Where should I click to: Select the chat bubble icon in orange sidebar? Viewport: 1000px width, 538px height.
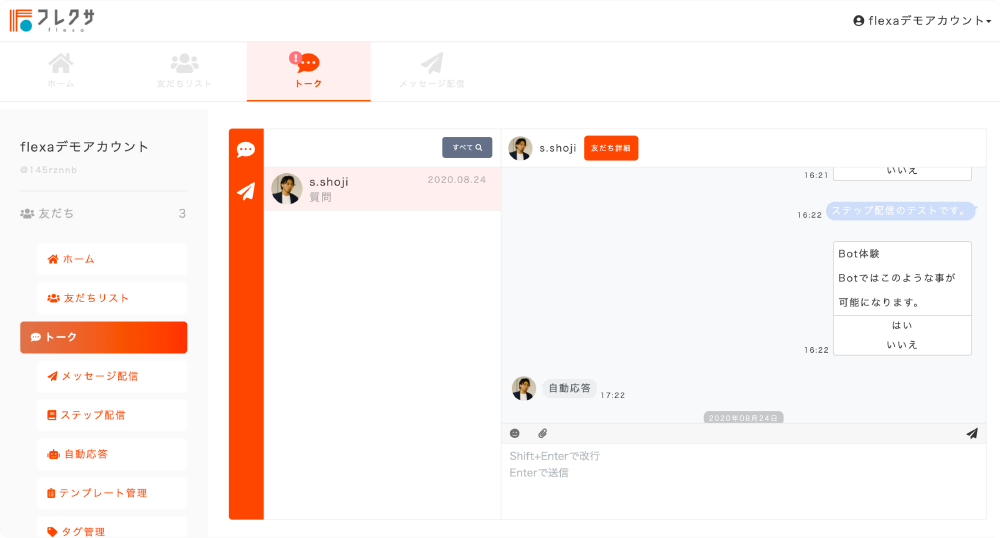(x=246, y=150)
